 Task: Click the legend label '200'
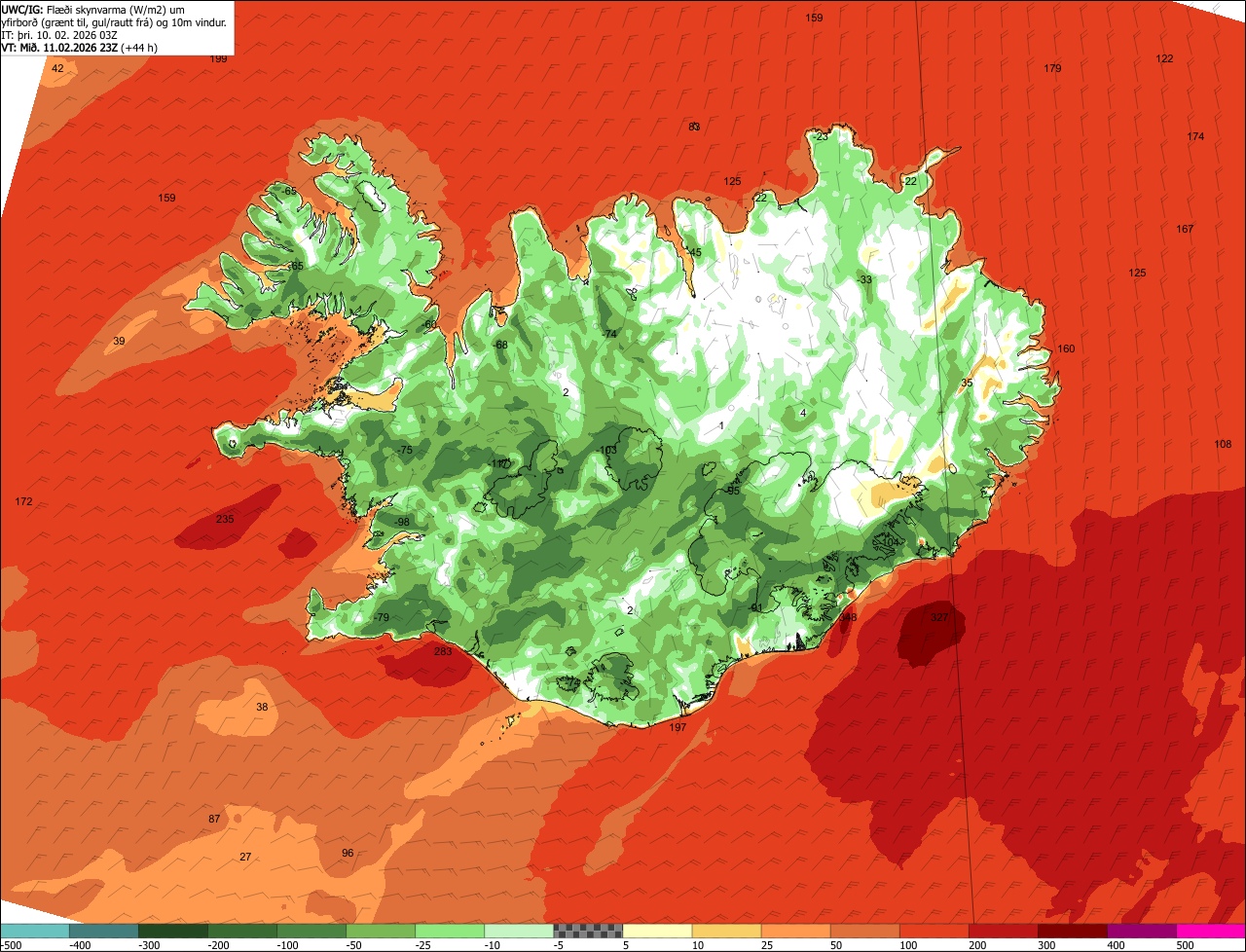pyautogui.click(x=979, y=945)
